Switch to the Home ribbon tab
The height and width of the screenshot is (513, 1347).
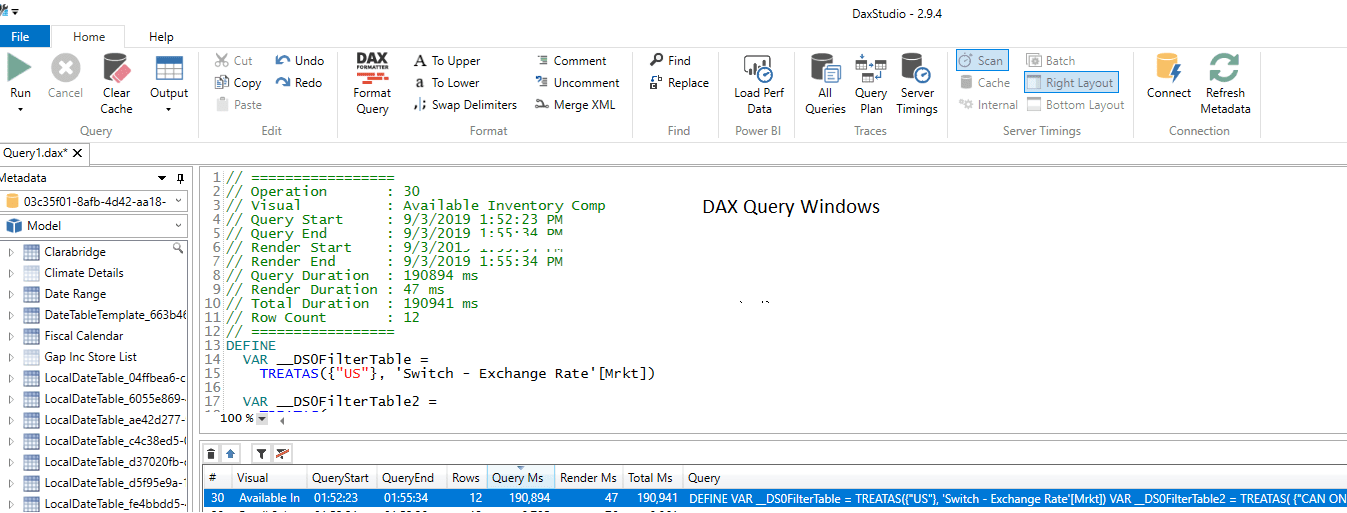[x=89, y=37]
